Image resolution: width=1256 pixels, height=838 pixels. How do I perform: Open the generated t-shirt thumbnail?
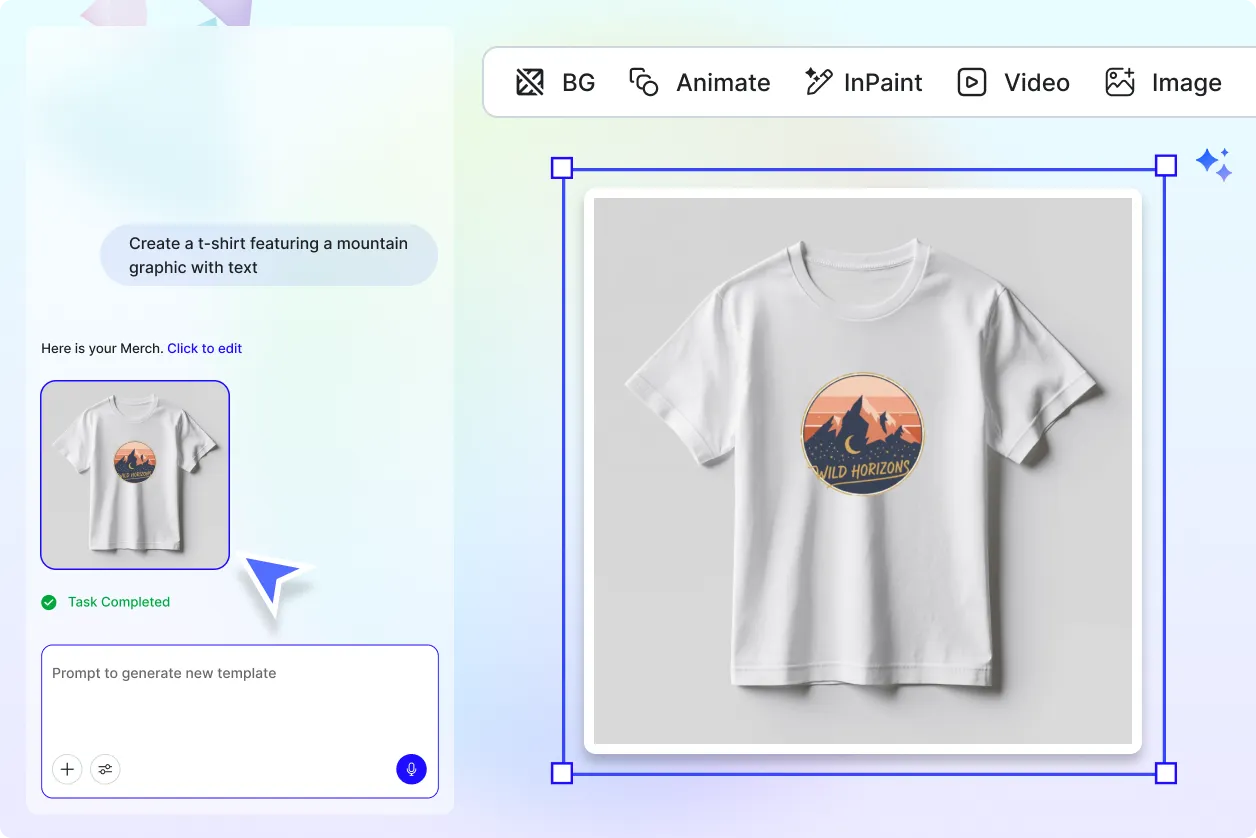click(x=135, y=475)
